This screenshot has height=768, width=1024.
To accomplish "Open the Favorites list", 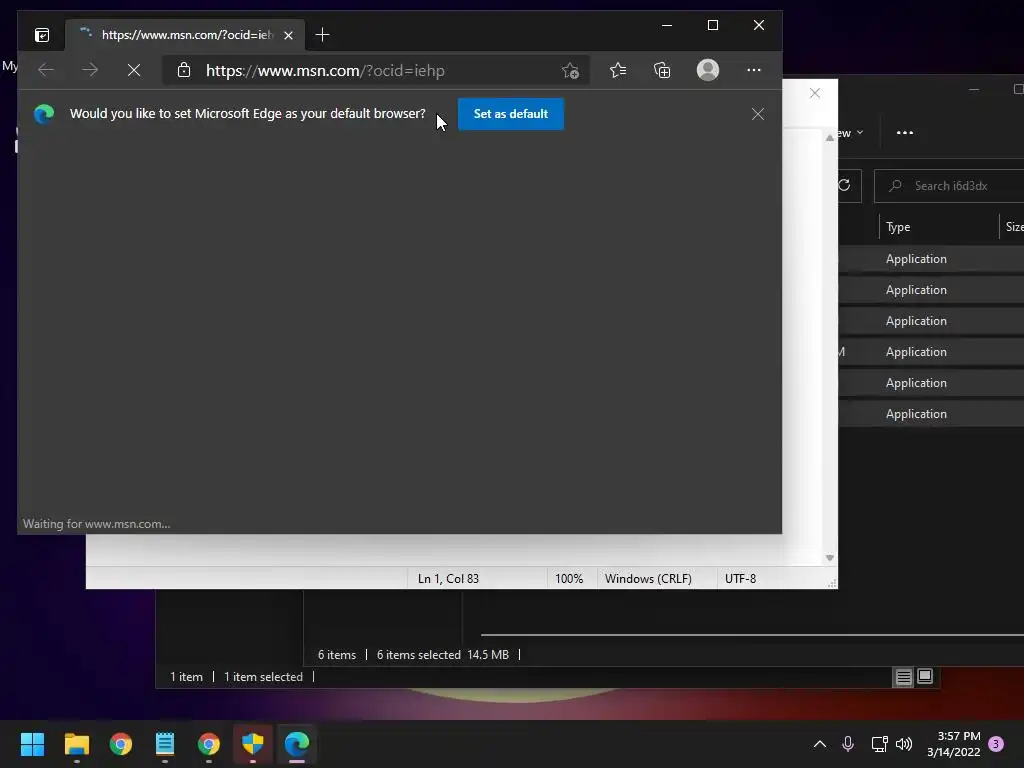I will tap(618, 70).
